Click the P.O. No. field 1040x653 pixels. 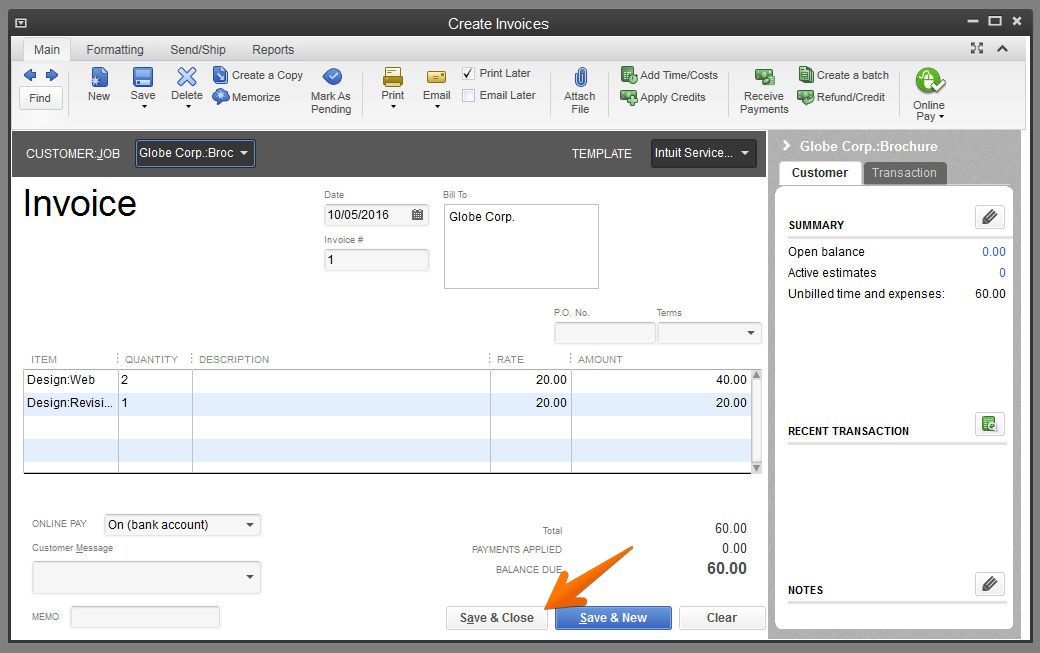(x=605, y=333)
